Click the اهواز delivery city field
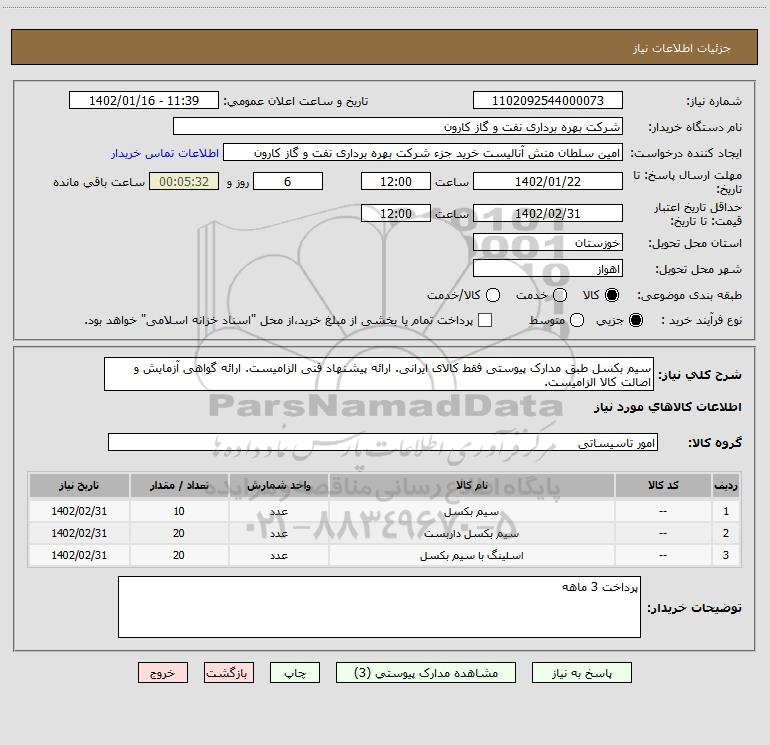770x745 pixels. tap(547, 269)
